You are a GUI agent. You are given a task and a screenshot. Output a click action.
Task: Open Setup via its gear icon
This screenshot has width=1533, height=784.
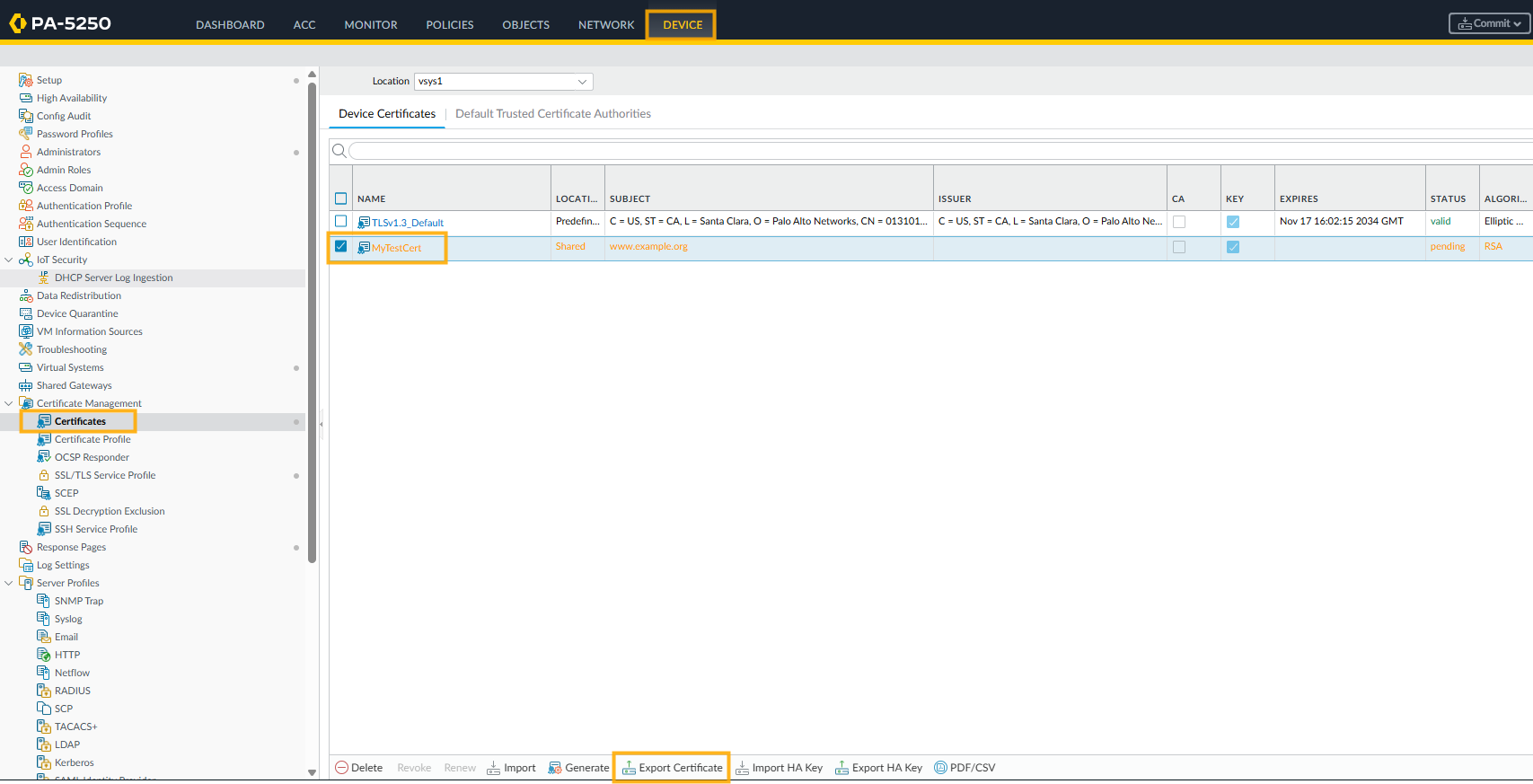coord(26,80)
